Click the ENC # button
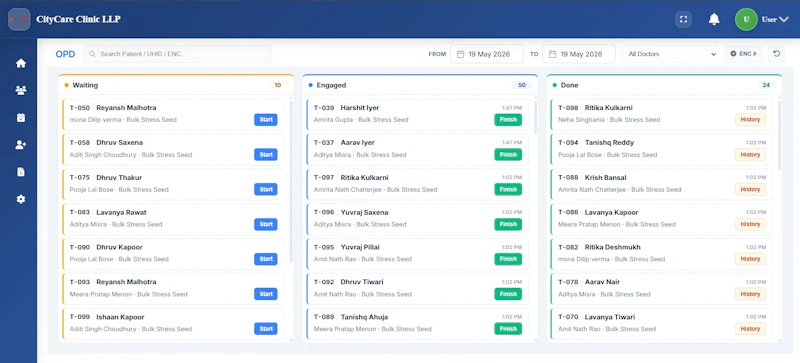The height and width of the screenshot is (363, 800). [x=743, y=54]
